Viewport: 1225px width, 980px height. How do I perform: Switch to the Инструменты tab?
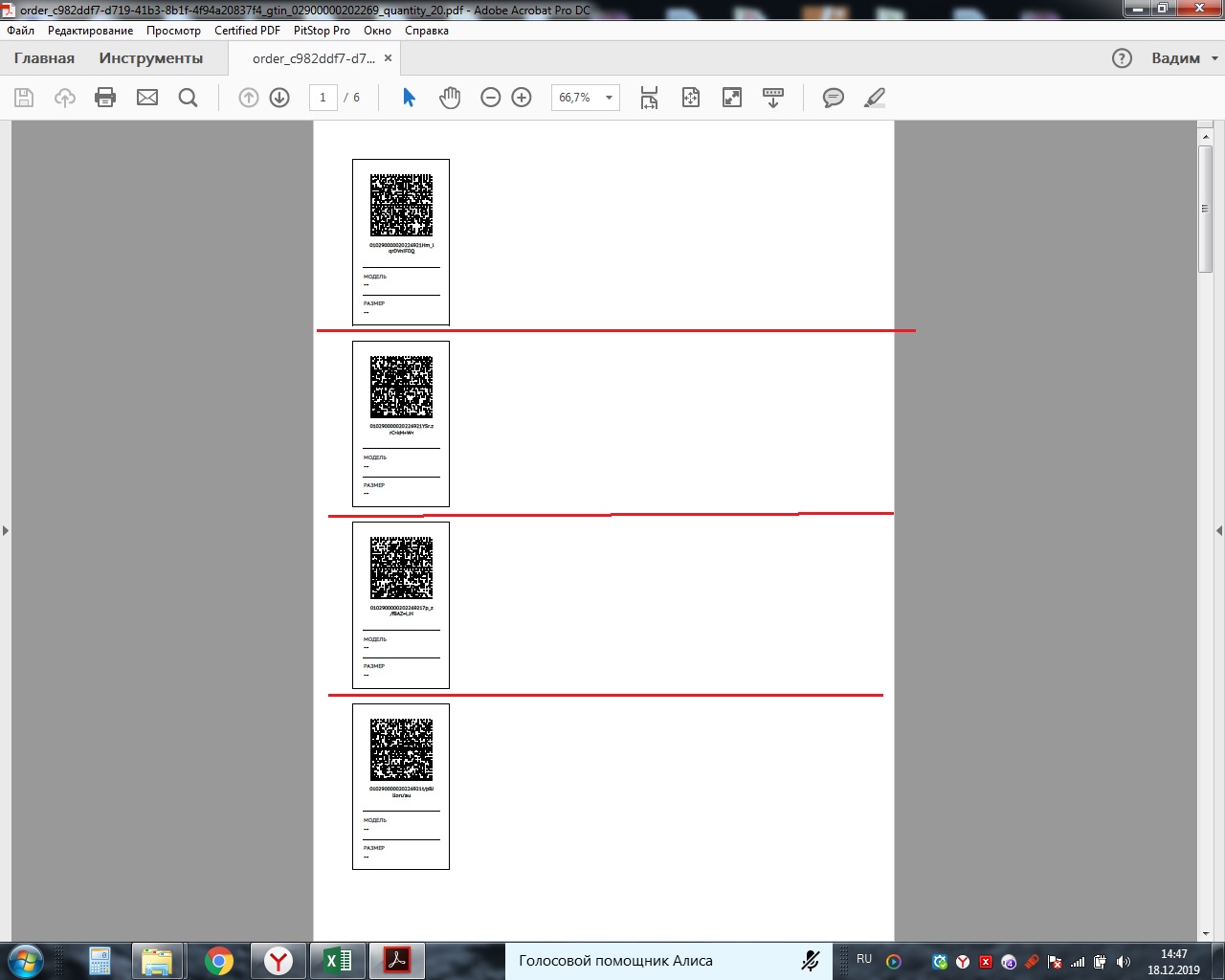click(151, 58)
